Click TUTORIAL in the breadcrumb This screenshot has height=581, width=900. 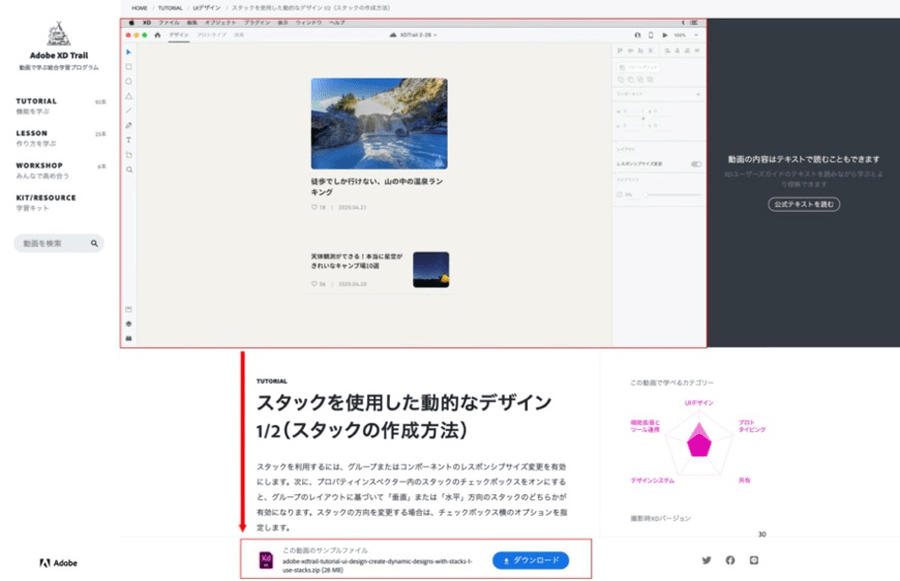click(x=170, y=8)
